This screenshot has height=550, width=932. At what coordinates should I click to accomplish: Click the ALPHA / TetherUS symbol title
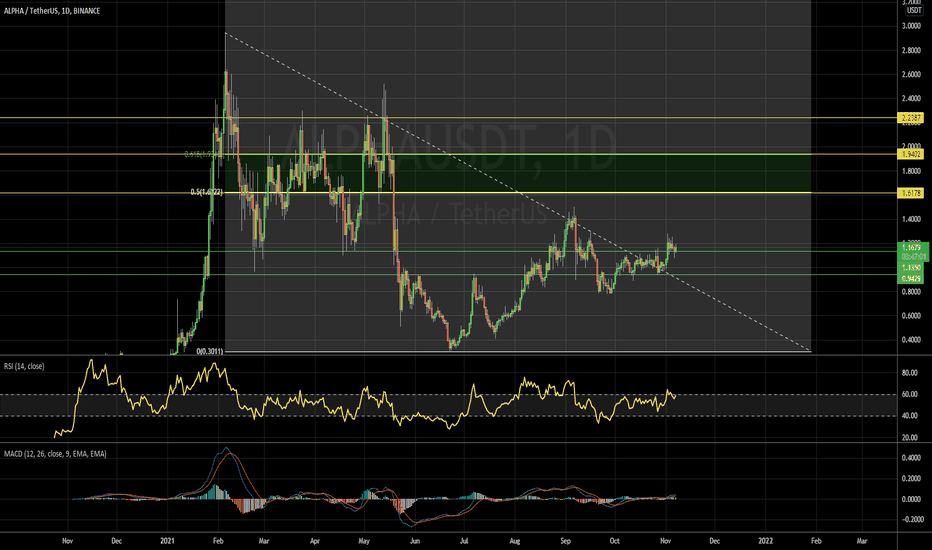coord(52,11)
